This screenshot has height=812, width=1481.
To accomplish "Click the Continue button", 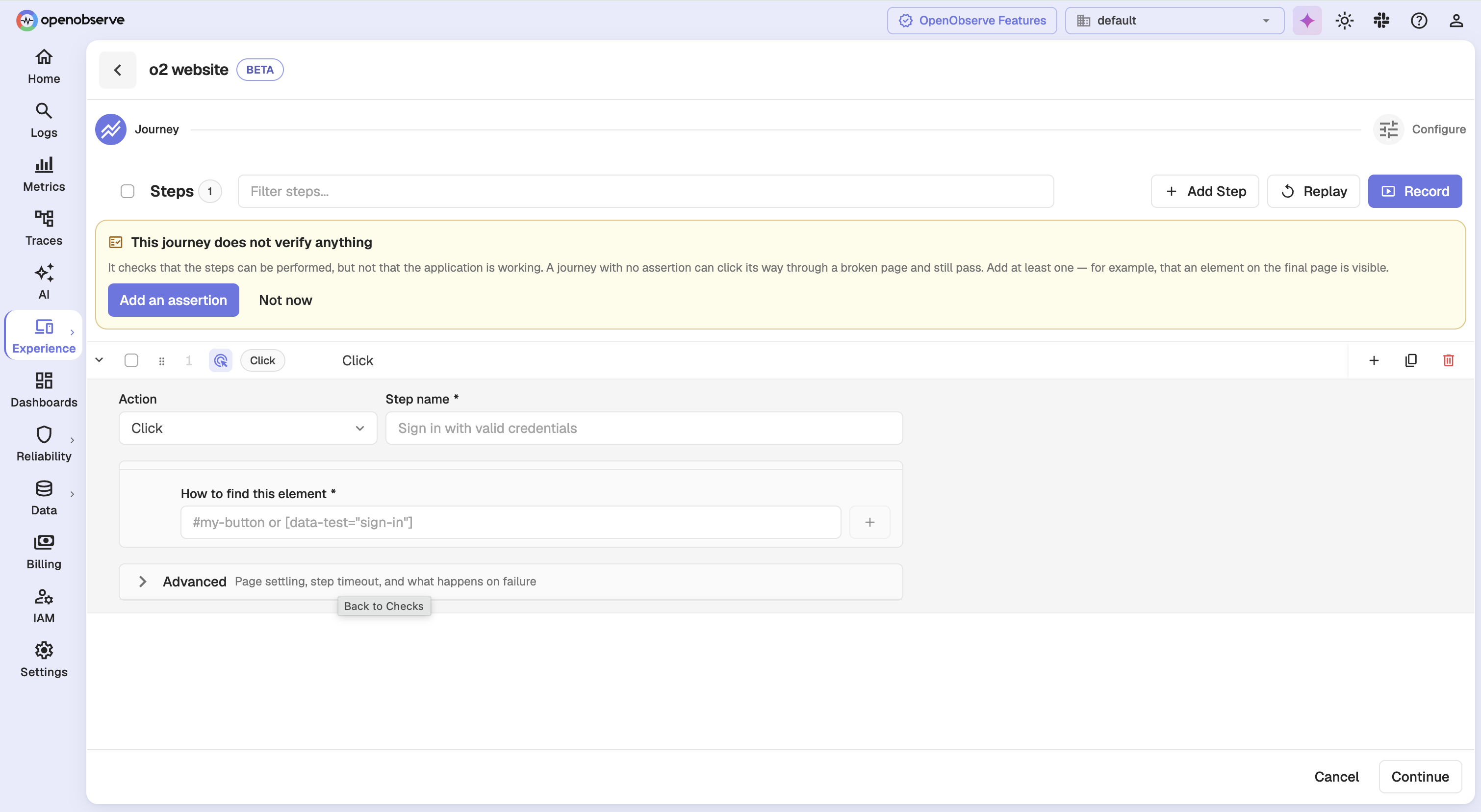I will [x=1420, y=777].
